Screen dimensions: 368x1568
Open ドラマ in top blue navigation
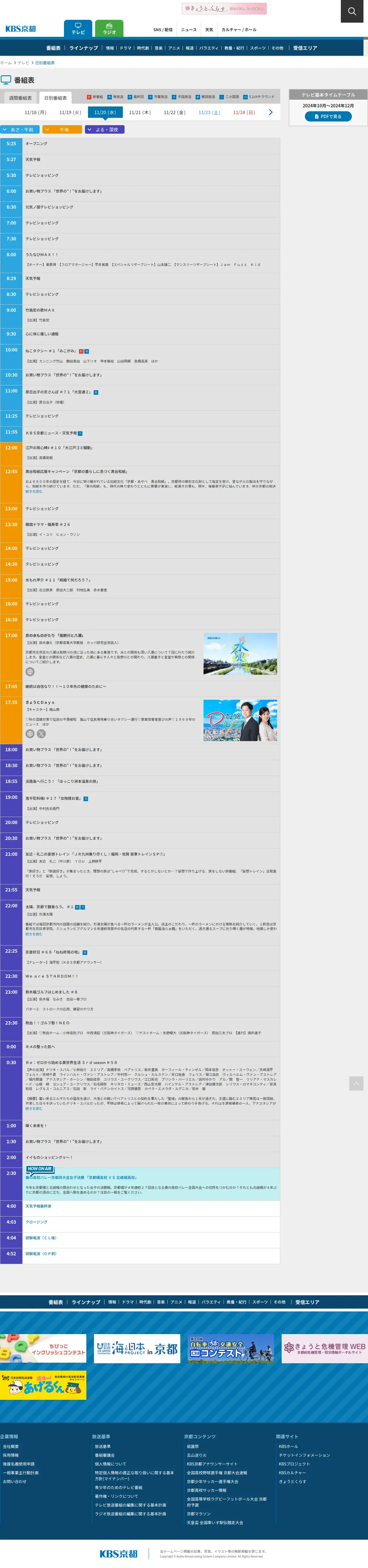[125, 48]
